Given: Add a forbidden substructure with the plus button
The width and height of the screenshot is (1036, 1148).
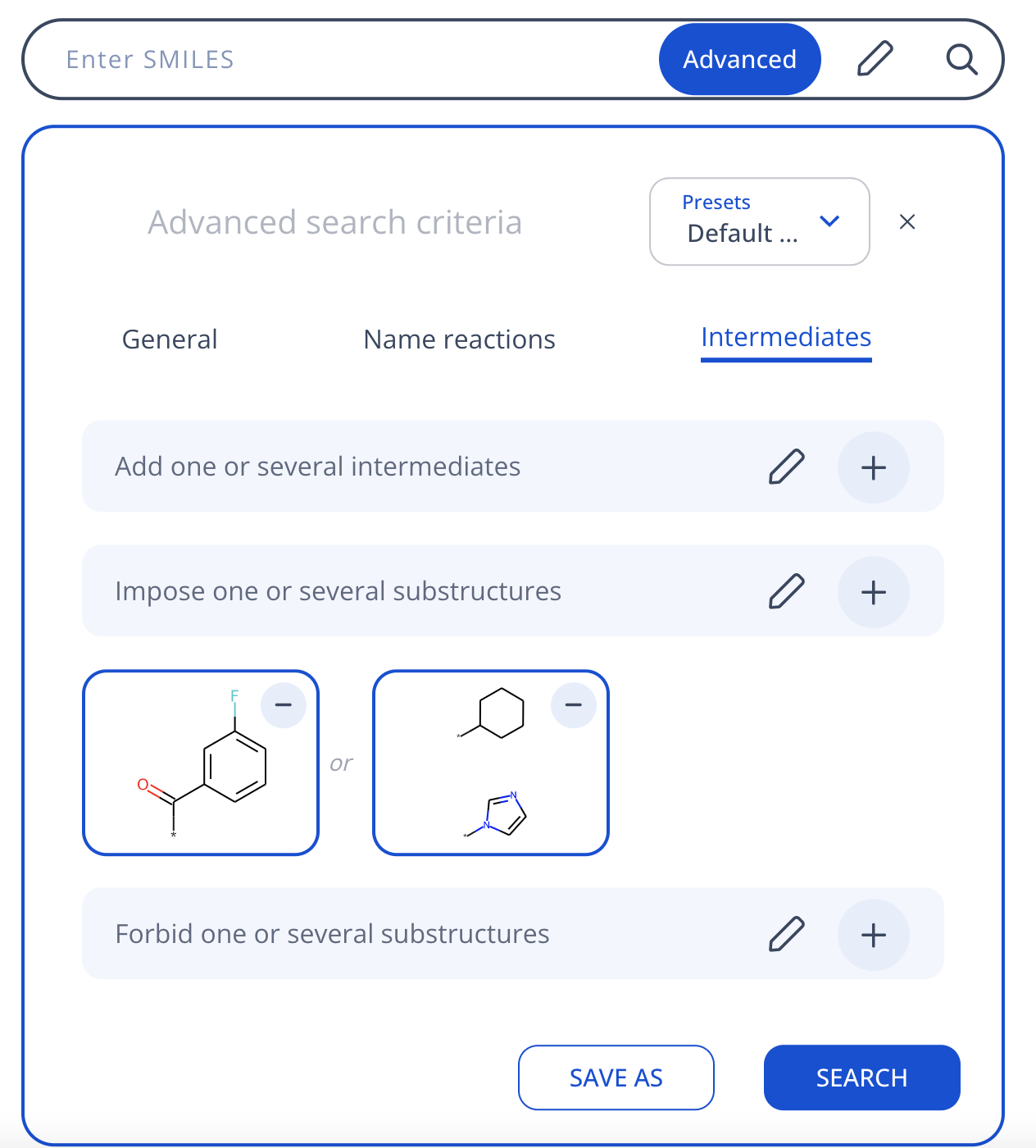Looking at the screenshot, I should (x=873, y=935).
